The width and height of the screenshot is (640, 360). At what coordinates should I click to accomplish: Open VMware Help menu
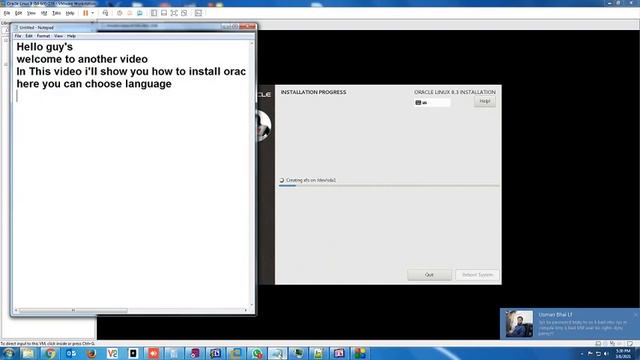[70, 13]
